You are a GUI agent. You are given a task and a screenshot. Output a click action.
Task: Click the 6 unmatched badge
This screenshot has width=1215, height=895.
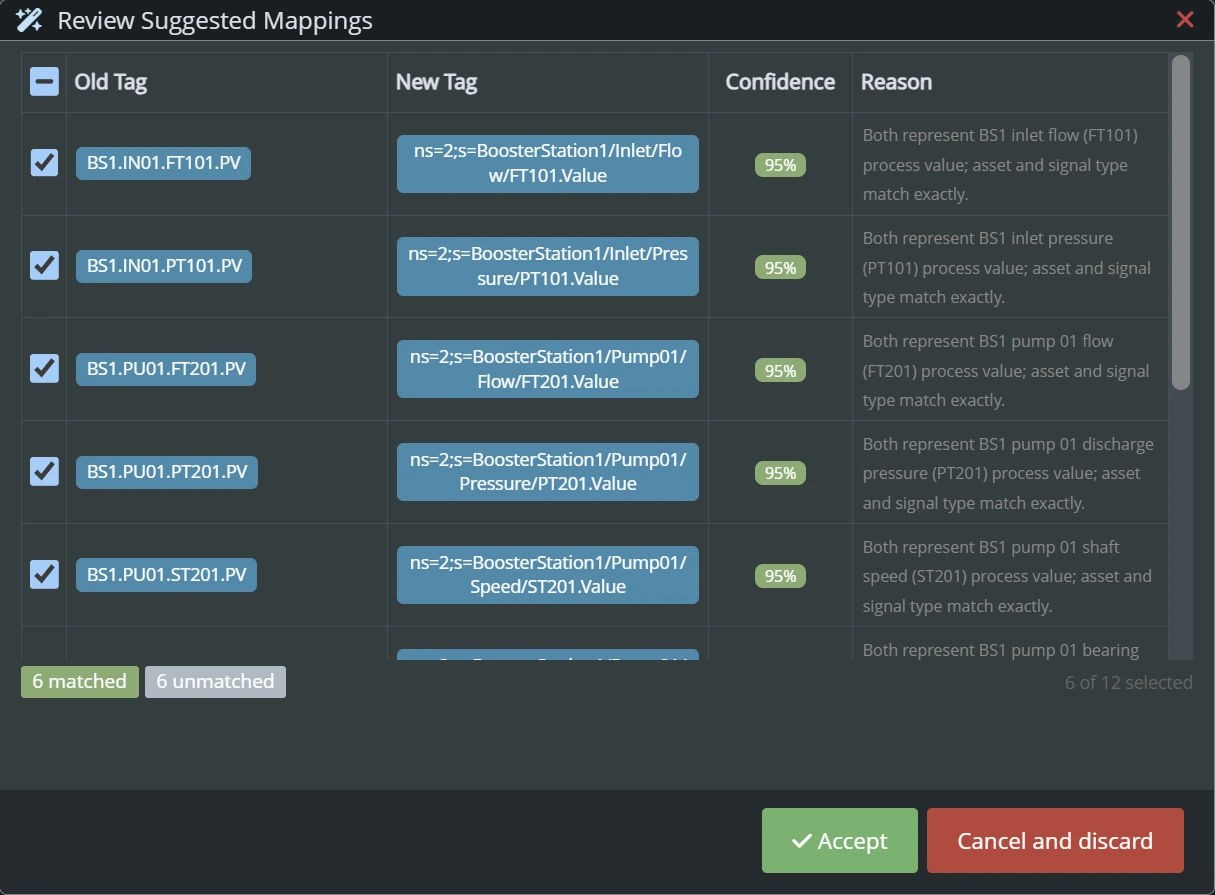tap(215, 682)
